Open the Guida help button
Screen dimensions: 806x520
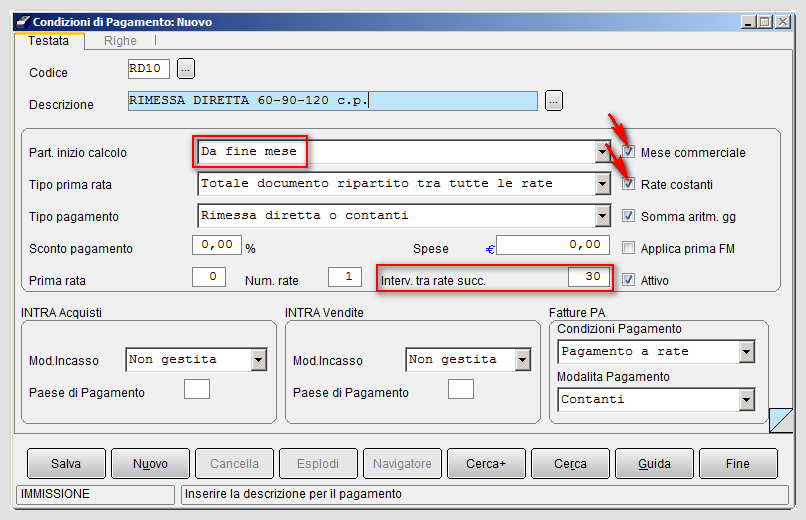point(654,463)
